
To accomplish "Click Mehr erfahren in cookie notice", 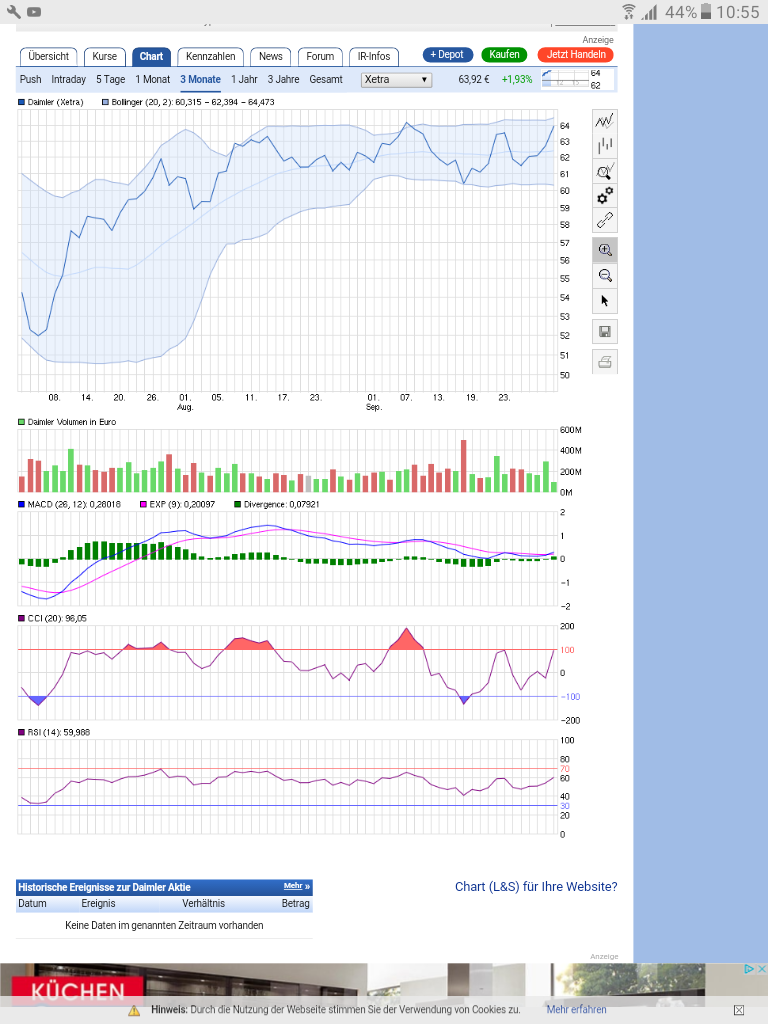I will [577, 1010].
